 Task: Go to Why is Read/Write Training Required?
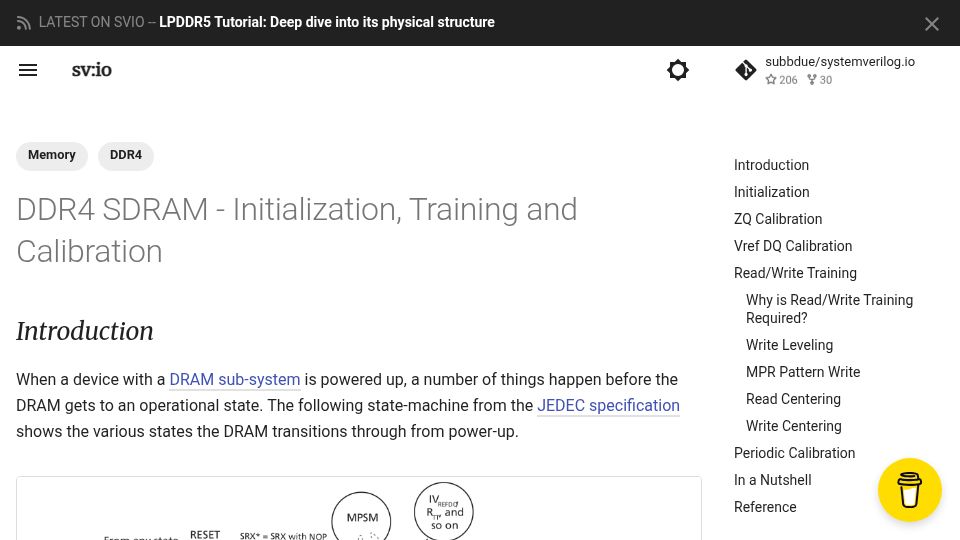click(829, 309)
